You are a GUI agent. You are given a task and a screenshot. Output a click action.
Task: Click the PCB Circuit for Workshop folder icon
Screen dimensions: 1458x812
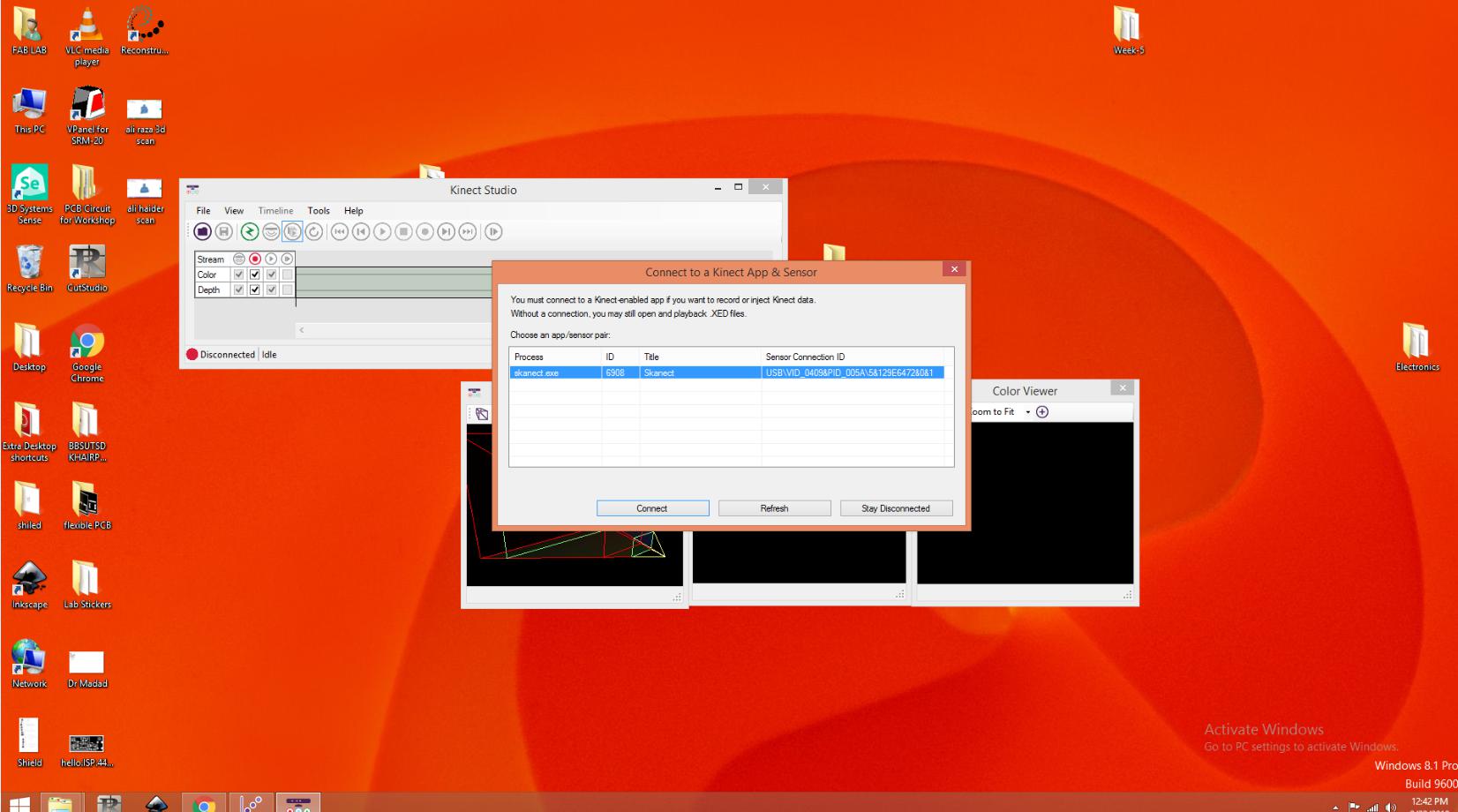pyautogui.click(x=86, y=195)
